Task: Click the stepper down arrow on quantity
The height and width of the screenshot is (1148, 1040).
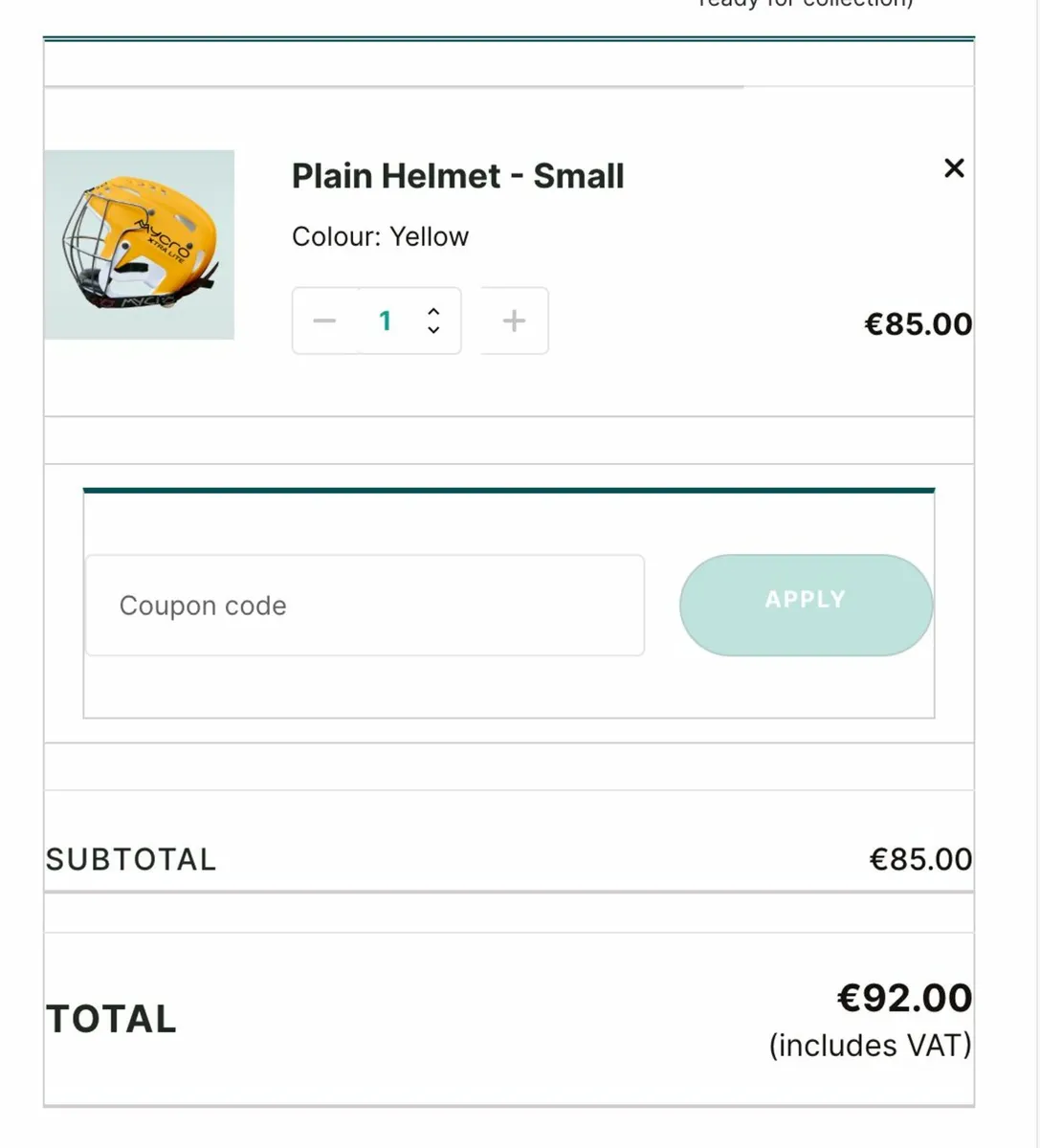Action: tap(433, 331)
